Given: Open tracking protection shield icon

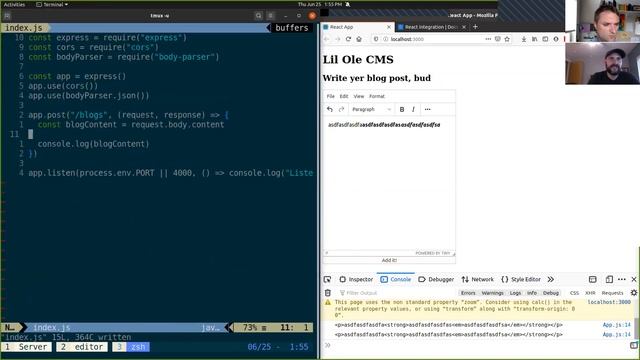Looking at the screenshot, I should pos(376,39).
